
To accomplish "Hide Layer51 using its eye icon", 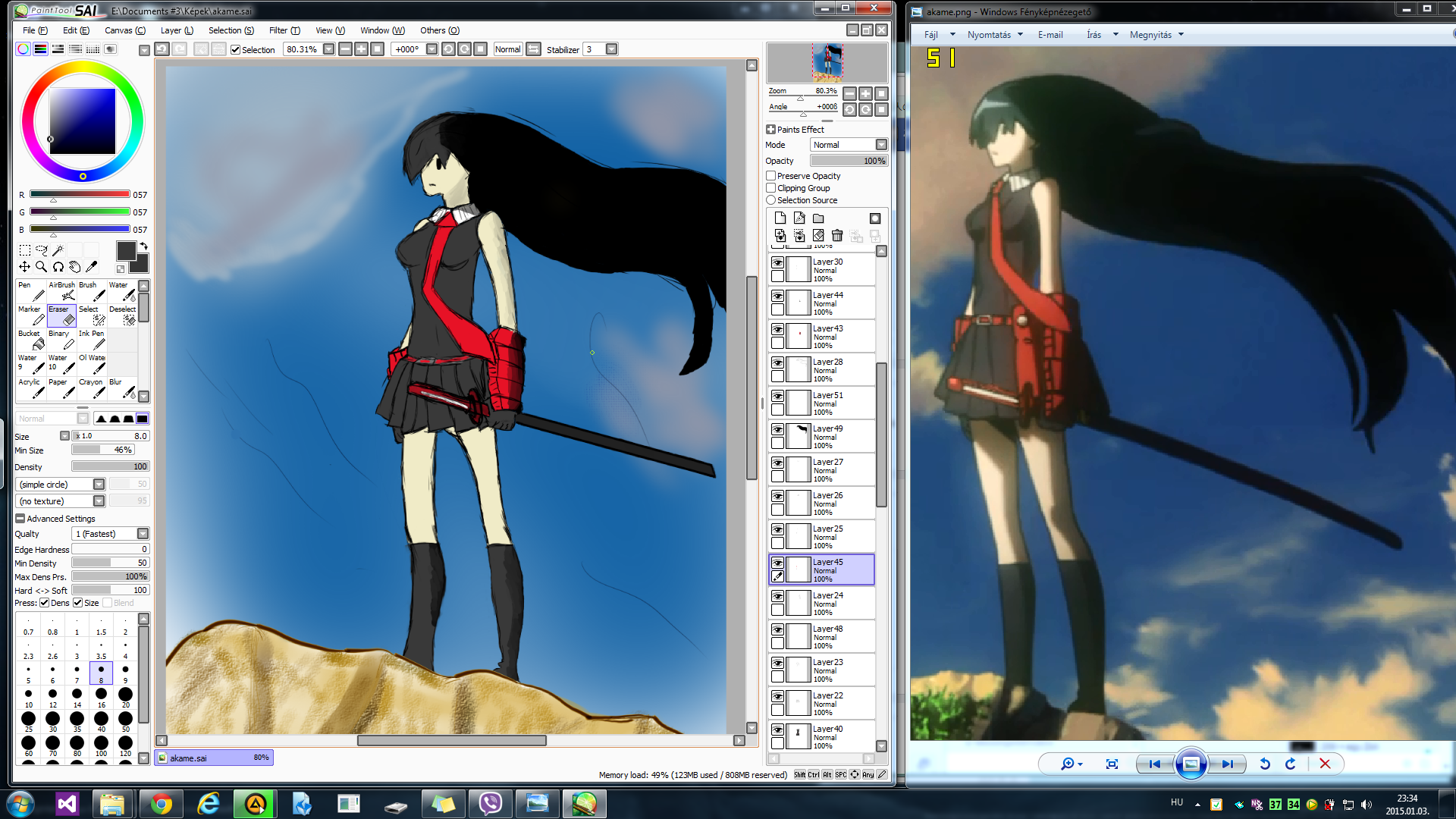I will point(777,396).
